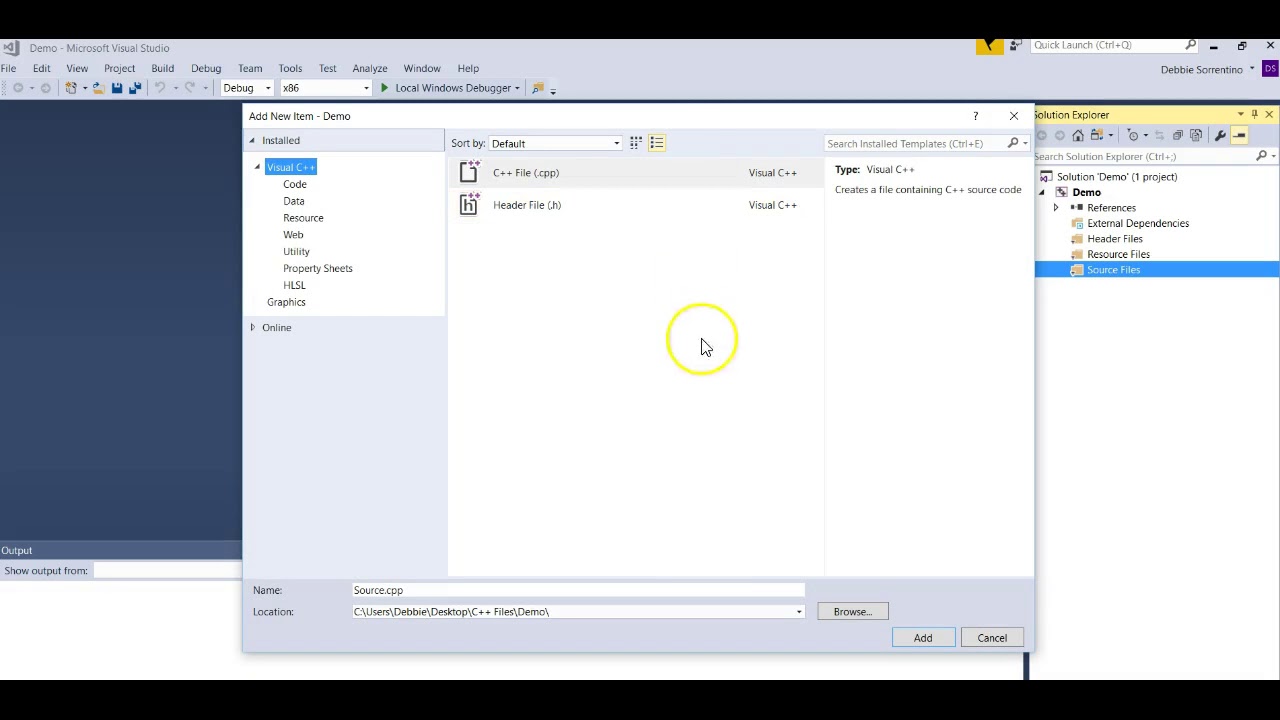Start debugging with the green play icon
1280x720 pixels.
384,88
